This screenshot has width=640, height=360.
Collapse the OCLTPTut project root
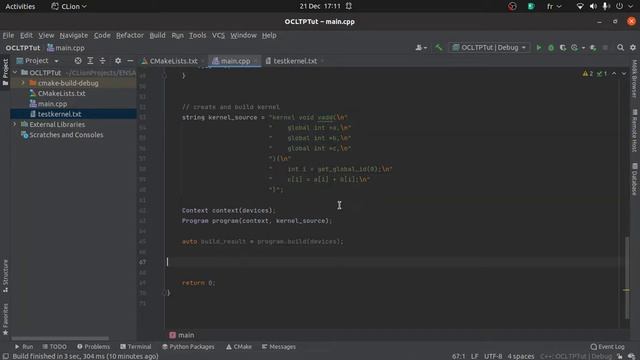click(15, 73)
